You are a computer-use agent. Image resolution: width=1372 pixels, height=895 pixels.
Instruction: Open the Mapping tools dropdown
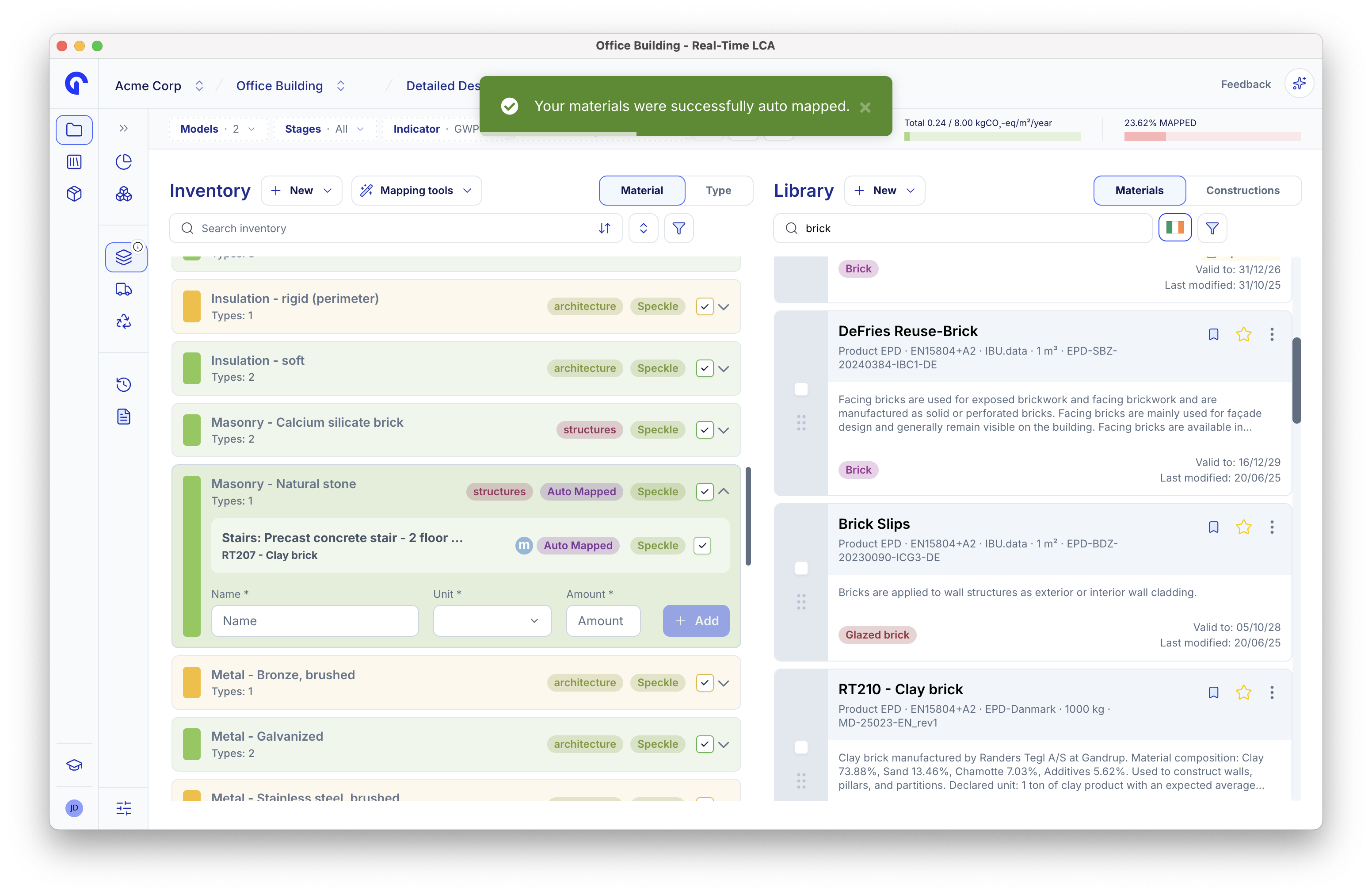coord(416,190)
